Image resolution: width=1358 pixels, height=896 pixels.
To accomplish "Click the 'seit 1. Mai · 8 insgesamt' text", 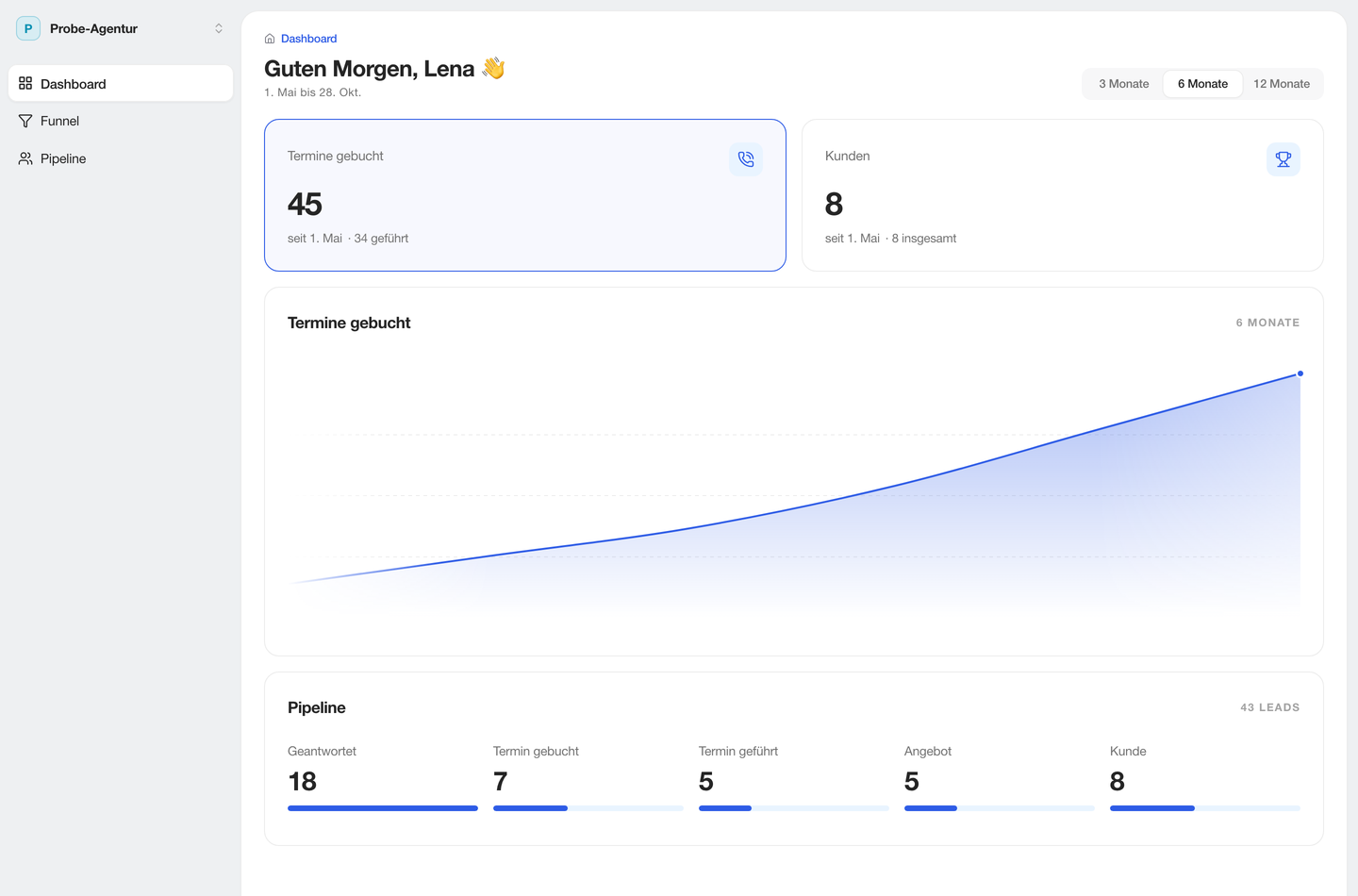I will pyautogui.click(x=890, y=239).
